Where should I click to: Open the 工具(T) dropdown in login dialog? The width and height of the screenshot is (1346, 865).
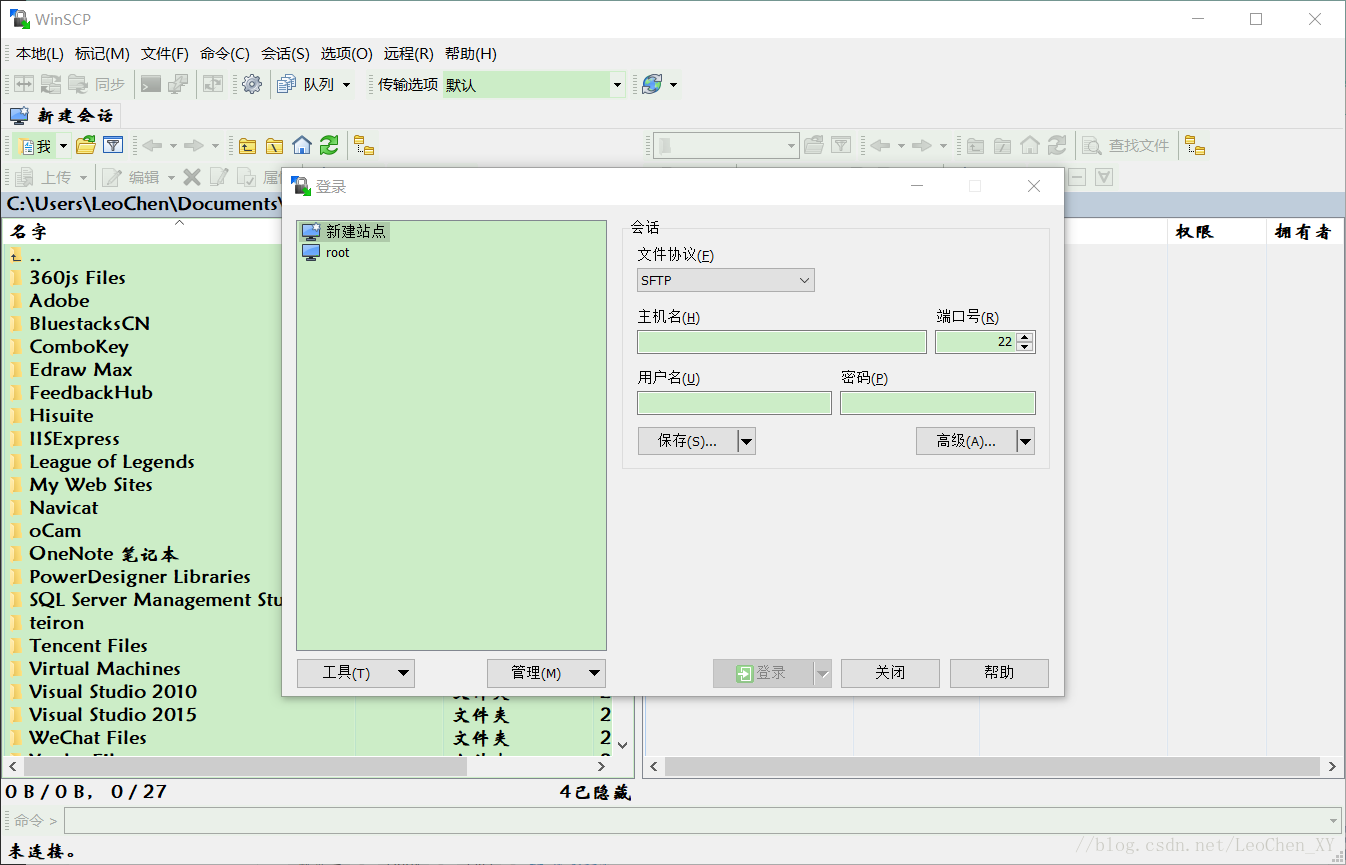pos(355,673)
